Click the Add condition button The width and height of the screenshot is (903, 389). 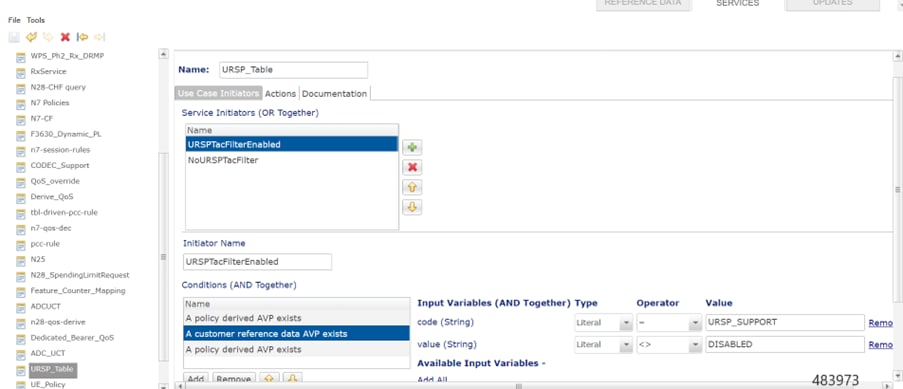point(196,379)
